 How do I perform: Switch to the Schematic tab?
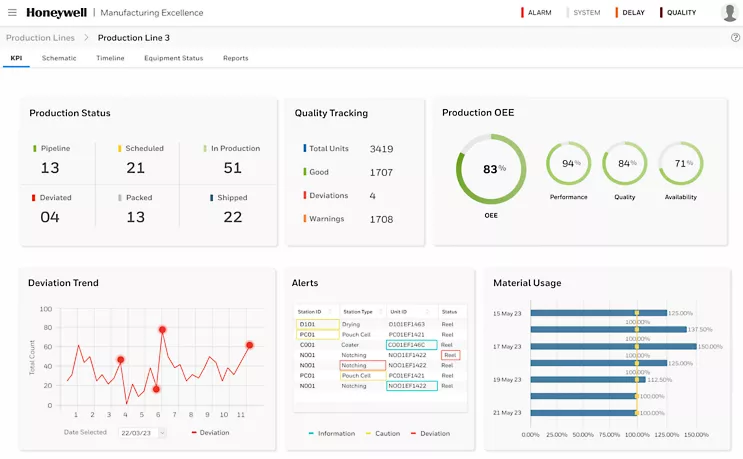[59, 58]
